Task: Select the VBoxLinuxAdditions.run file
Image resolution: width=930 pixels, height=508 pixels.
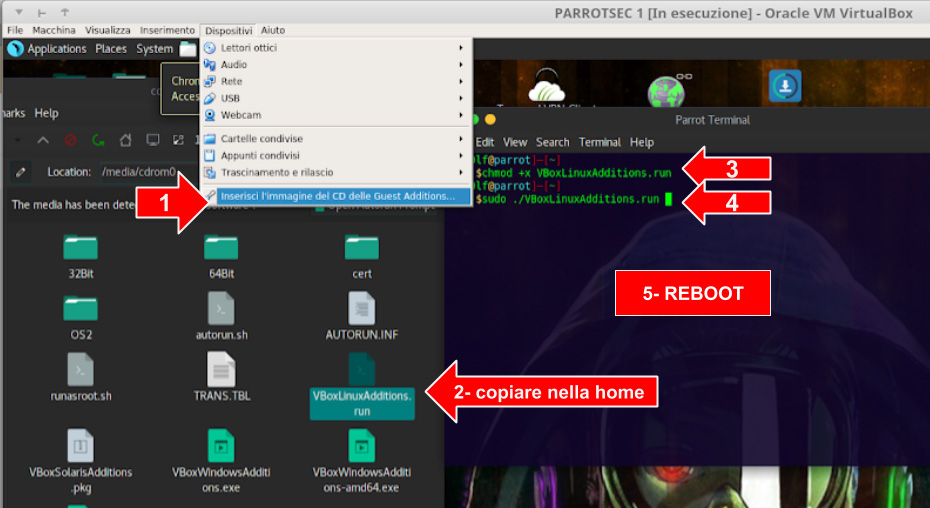Action: point(362,387)
